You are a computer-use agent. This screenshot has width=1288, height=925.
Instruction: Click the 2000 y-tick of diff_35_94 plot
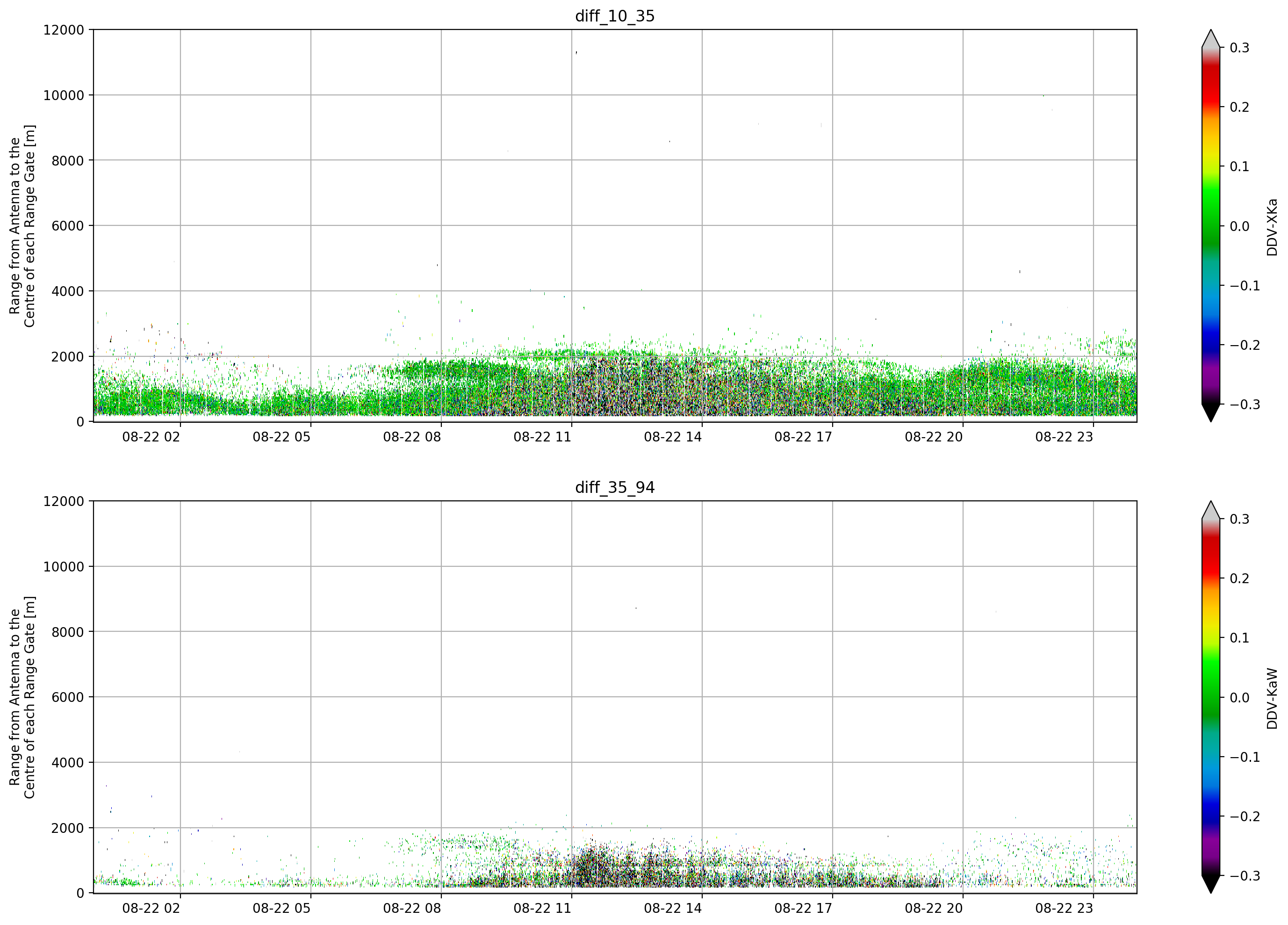point(68,828)
